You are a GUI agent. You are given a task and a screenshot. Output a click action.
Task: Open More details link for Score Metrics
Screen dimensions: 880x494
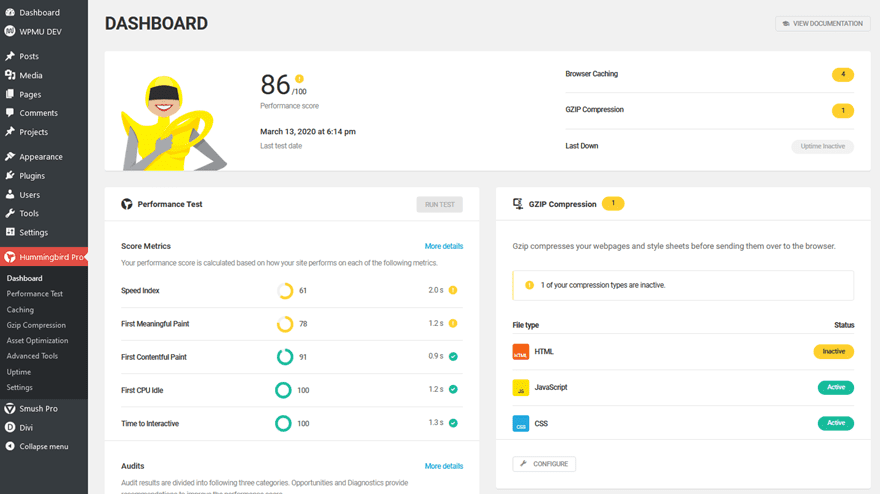(443, 246)
